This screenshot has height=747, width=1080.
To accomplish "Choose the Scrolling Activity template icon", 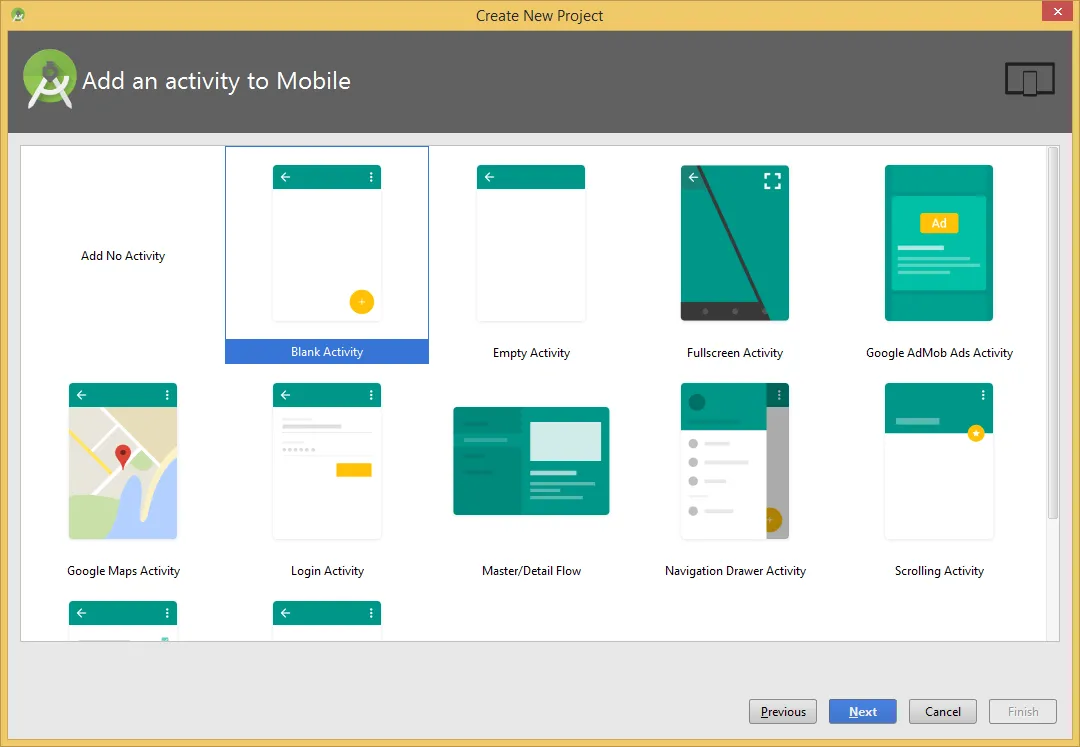I will point(938,461).
